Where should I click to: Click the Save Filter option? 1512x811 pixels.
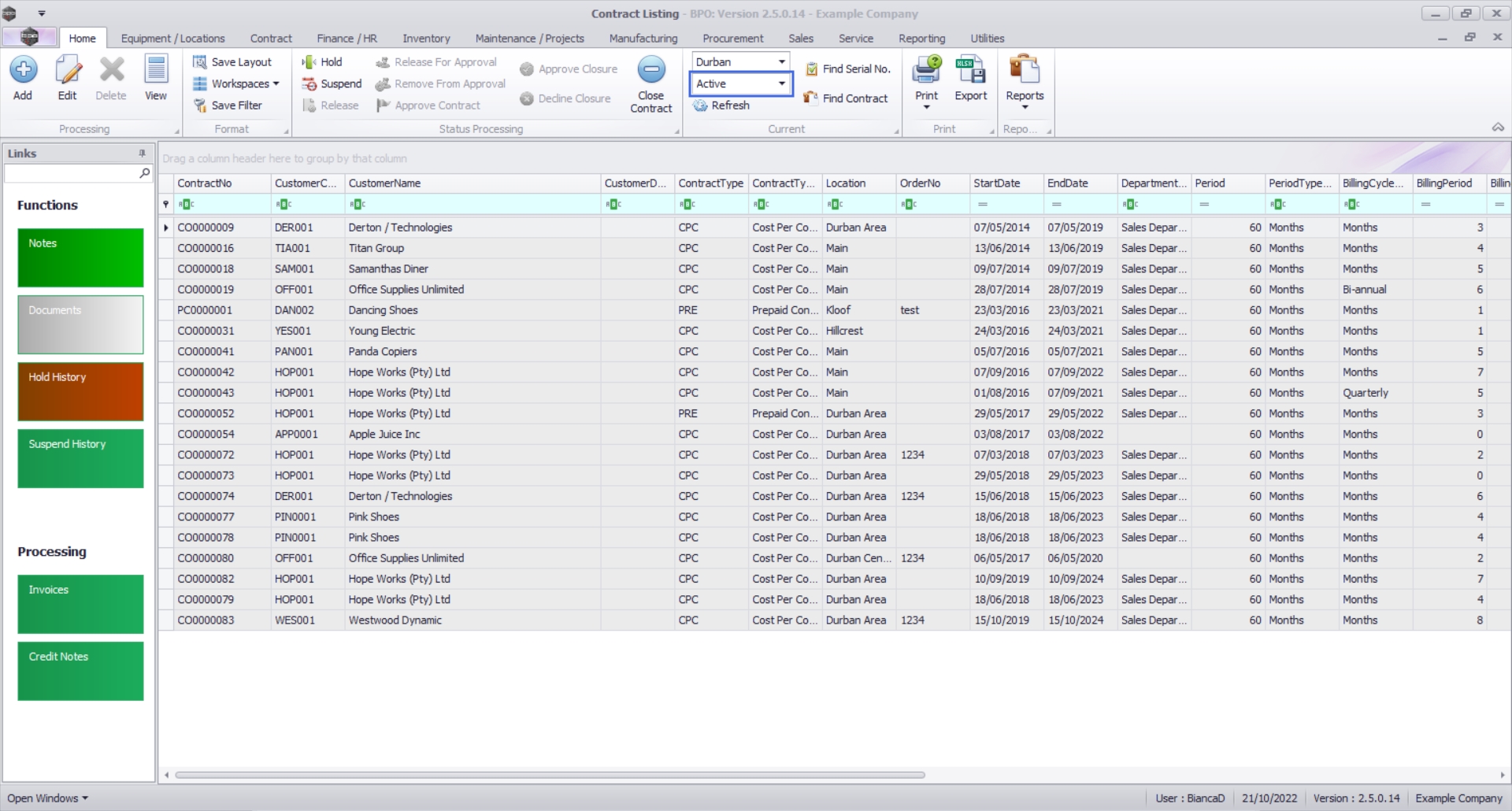pos(228,106)
